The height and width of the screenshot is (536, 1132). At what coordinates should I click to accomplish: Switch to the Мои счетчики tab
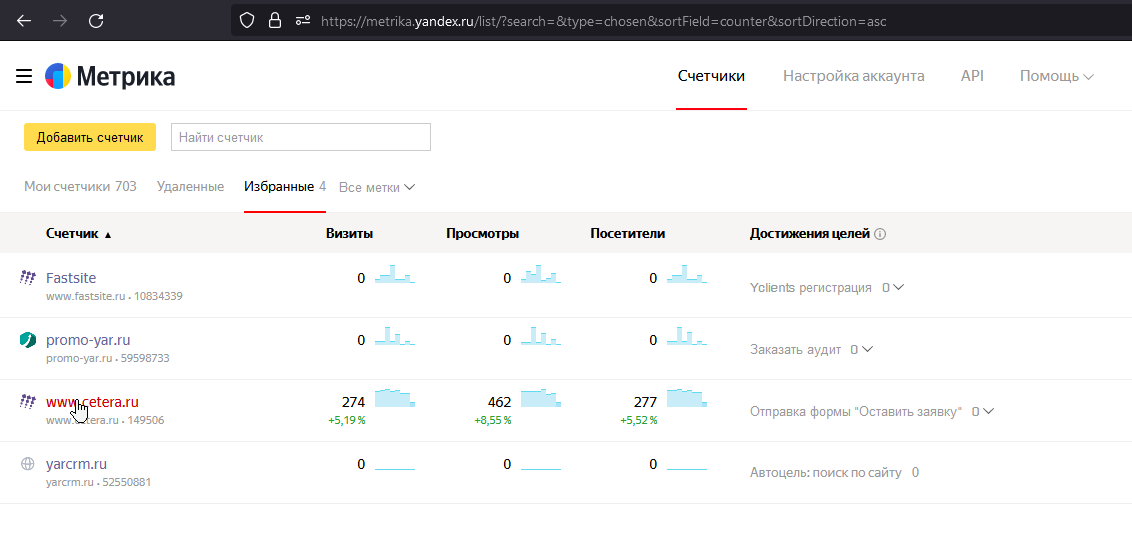[80, 186]
